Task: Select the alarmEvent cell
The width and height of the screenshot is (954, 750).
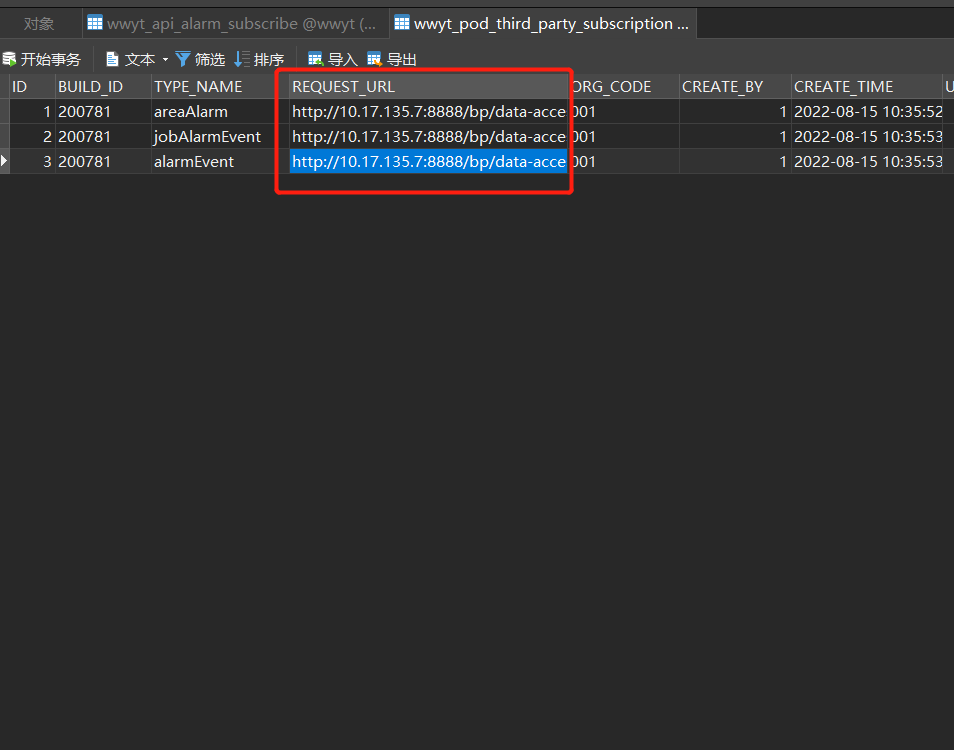Action: [x=220, y=161]
